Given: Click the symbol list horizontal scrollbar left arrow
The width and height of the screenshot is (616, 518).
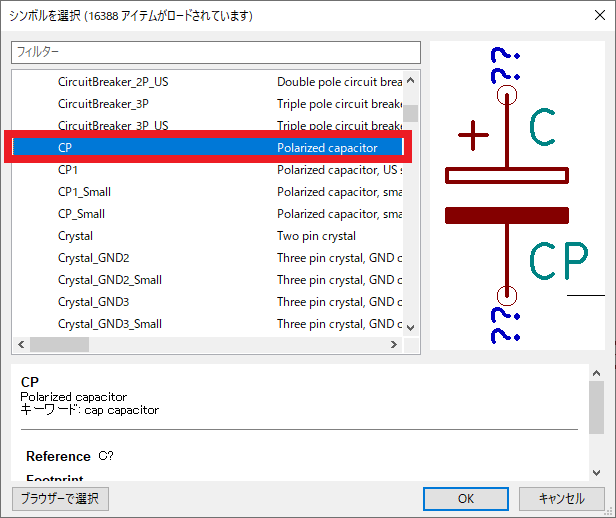Looking at the screenshot, I should click(x=20, y=344).
